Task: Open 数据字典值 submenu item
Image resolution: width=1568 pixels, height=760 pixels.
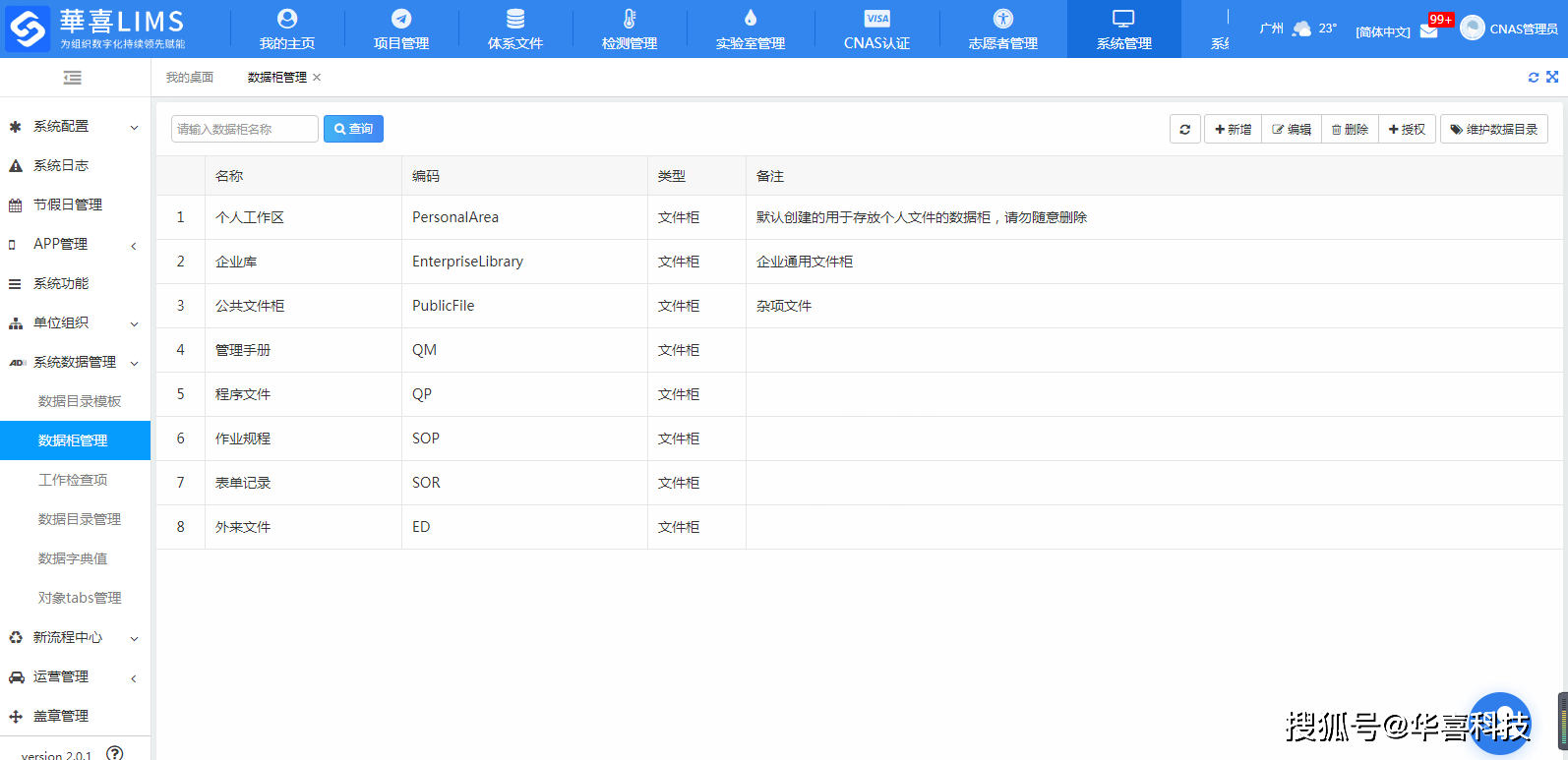Action: [73, 558]
